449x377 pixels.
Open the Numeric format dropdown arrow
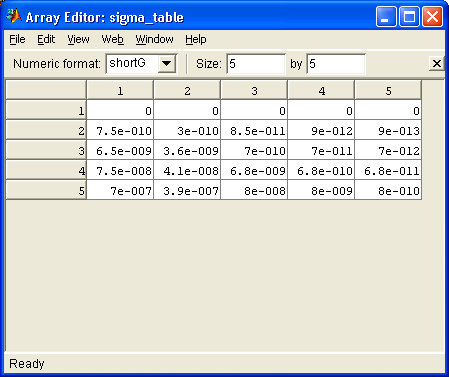click(x=167, y=63)
